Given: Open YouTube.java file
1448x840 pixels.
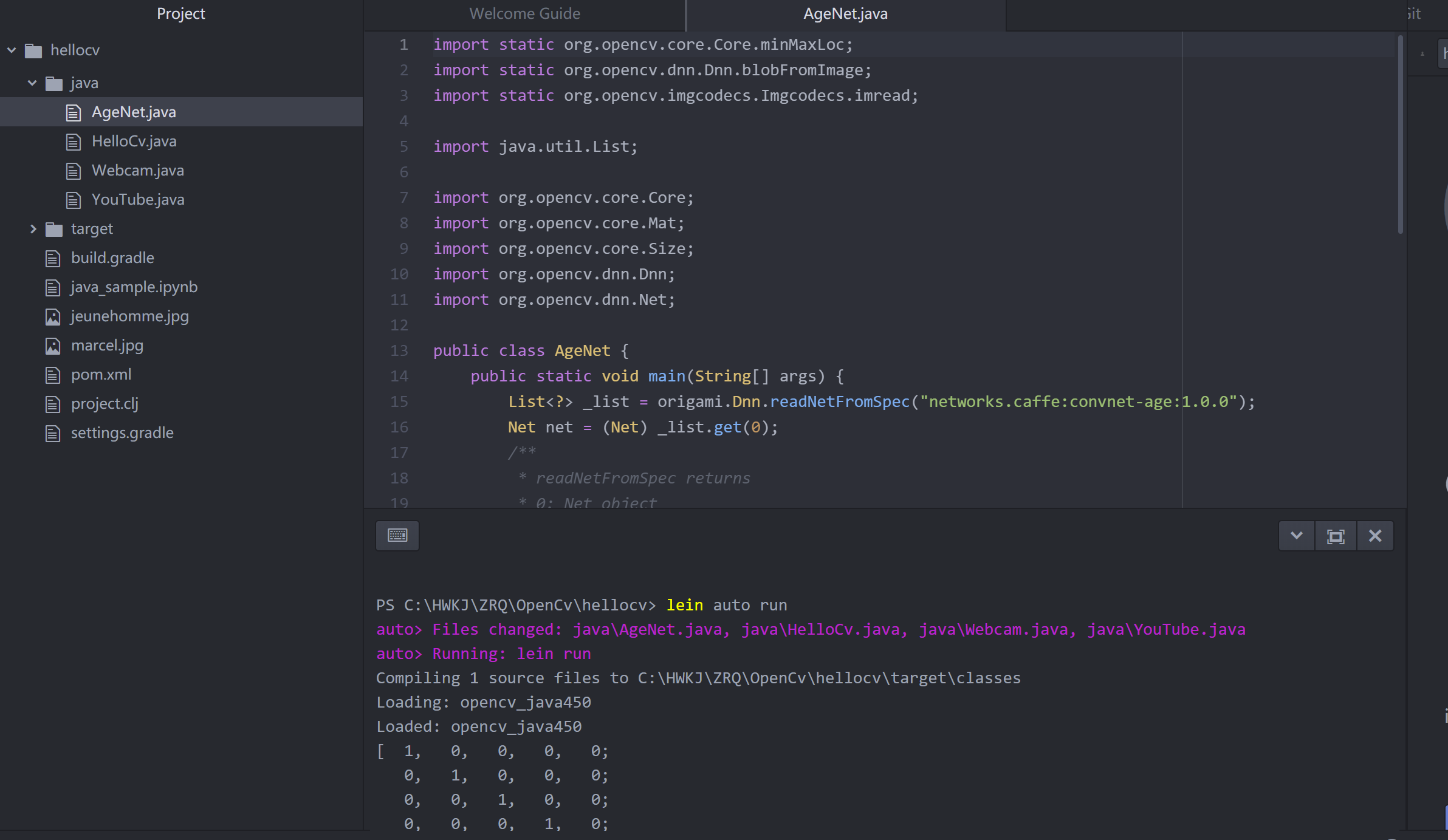Looking at the screenshot, I should [138, 199].
